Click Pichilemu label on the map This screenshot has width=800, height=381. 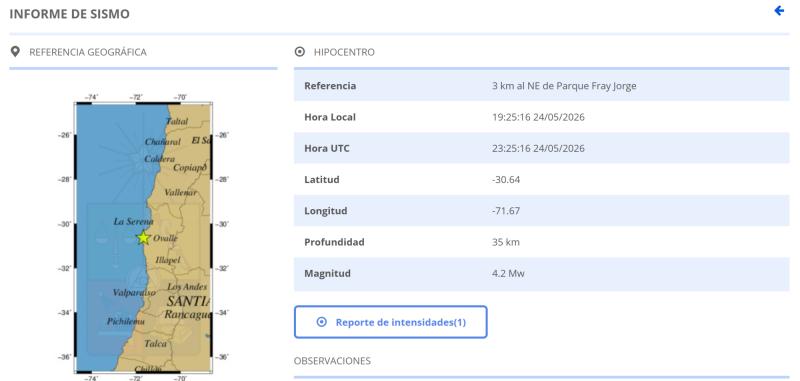pos(126,321)
